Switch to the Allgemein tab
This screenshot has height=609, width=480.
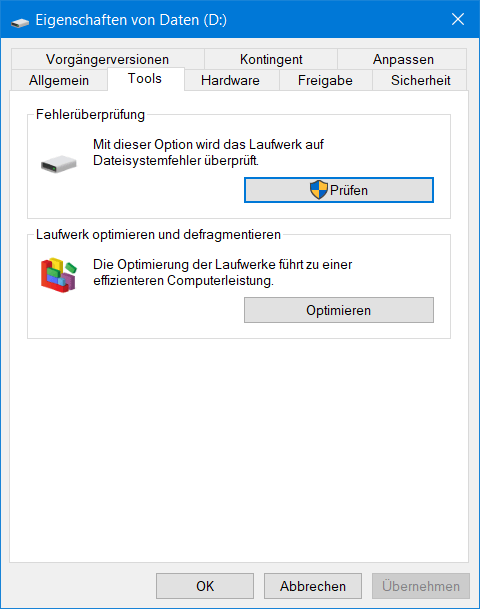(x=59, y=80)
